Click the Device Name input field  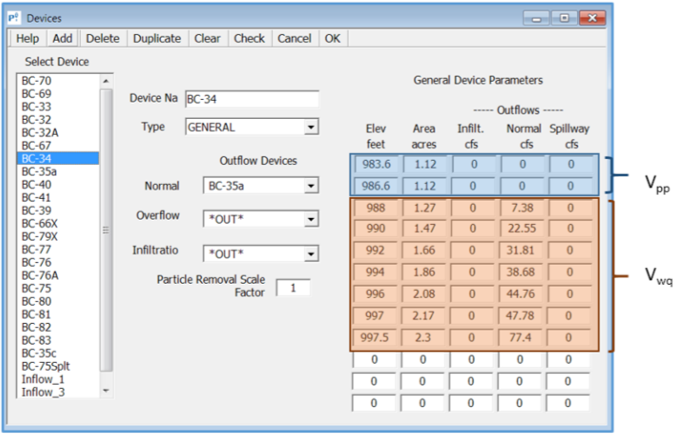251,99
